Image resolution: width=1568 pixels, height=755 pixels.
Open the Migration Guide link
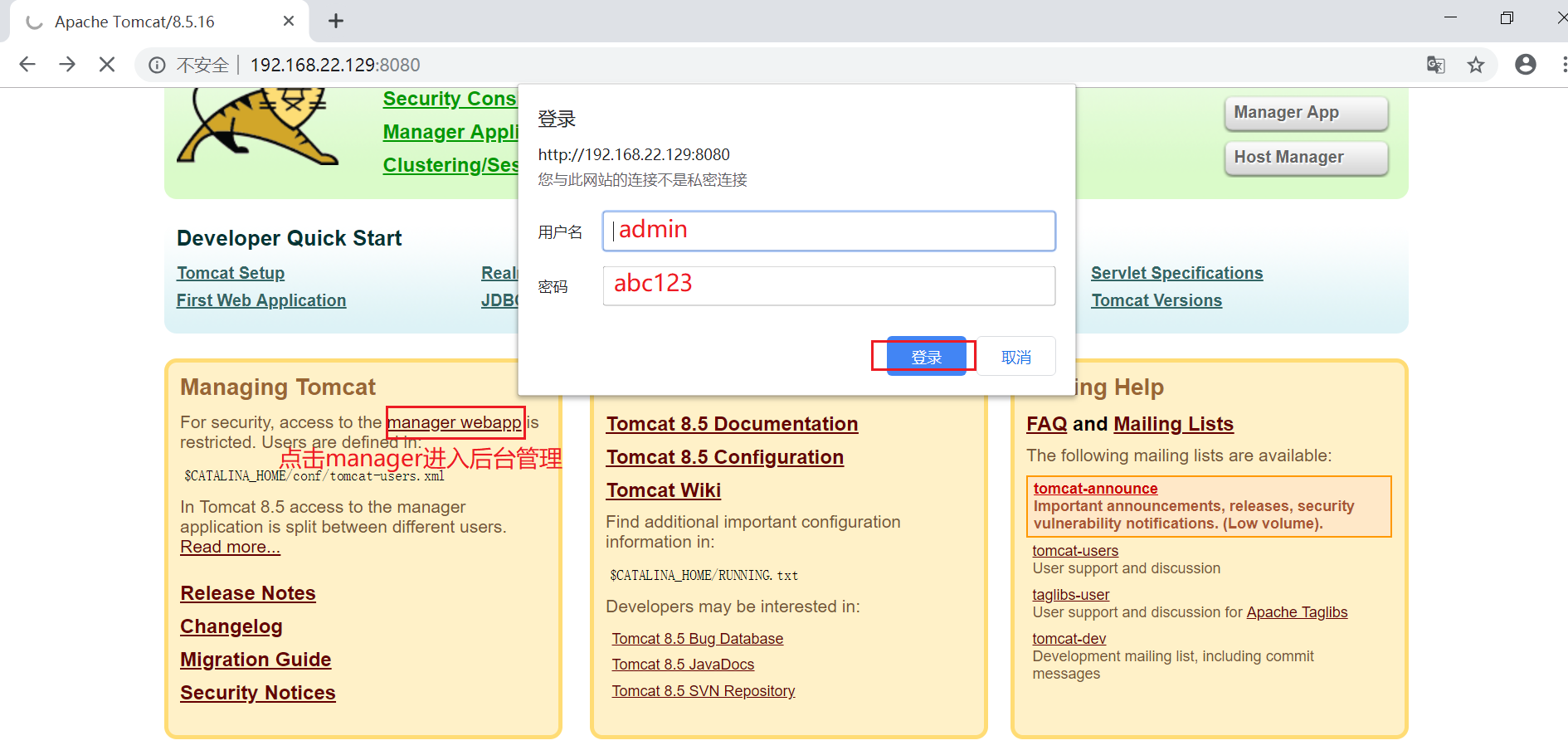coord(256,660)
